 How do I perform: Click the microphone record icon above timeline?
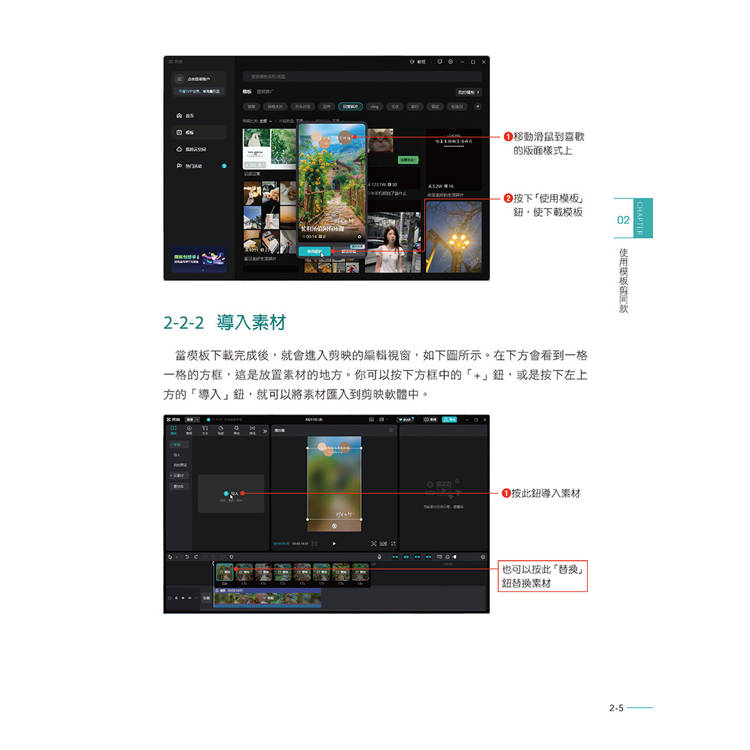[x=380, y=556]
